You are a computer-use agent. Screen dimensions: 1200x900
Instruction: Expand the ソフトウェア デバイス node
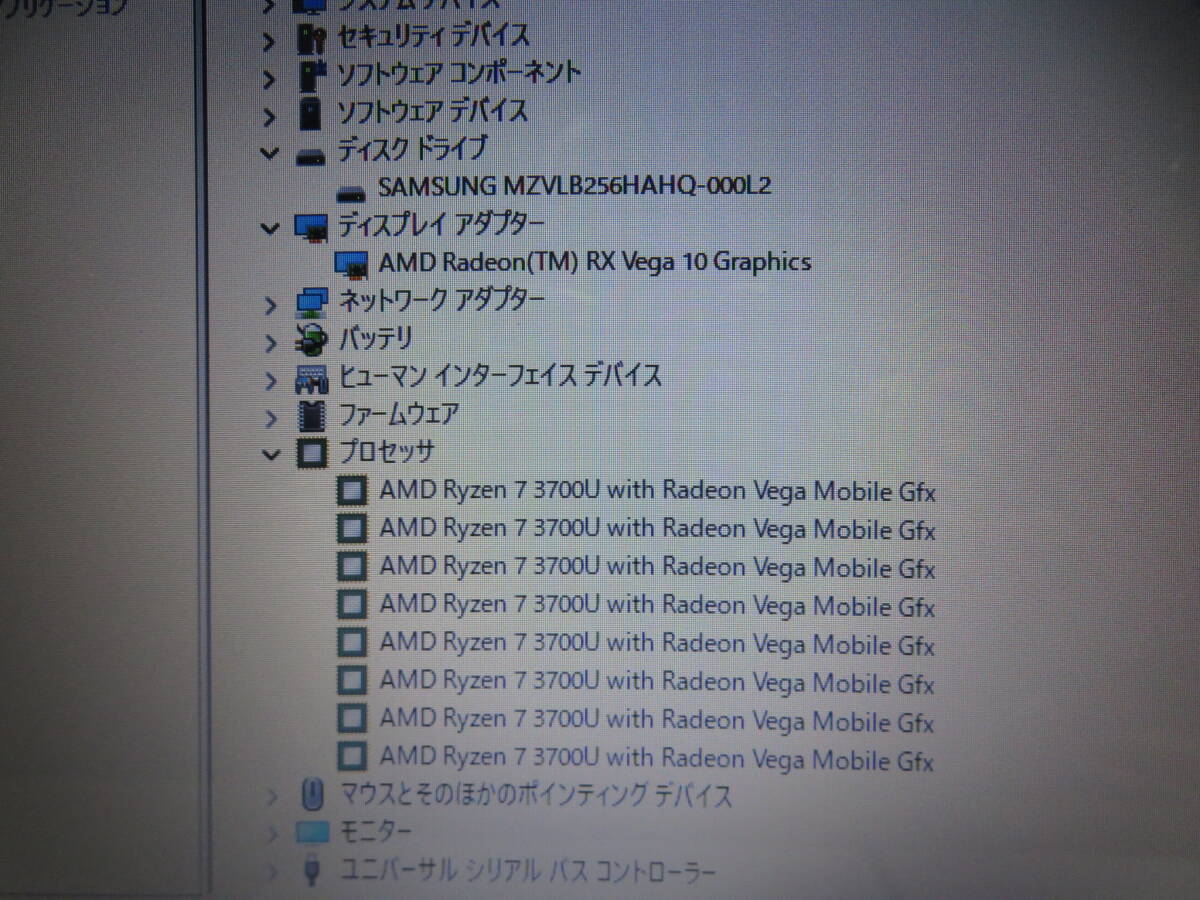pyautogui.click(x=269, y=117)
